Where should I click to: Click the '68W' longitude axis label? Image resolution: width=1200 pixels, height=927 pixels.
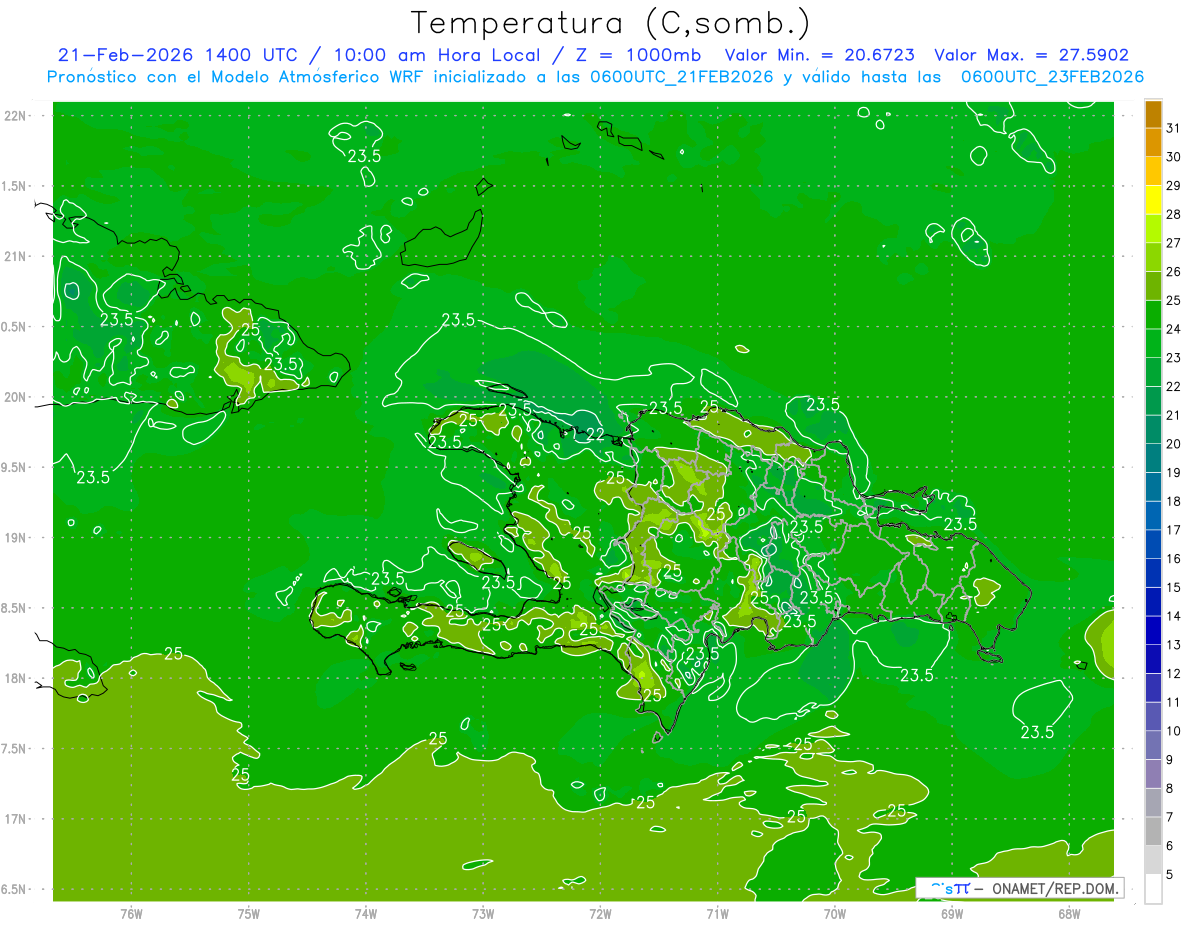pos(1069,913)
